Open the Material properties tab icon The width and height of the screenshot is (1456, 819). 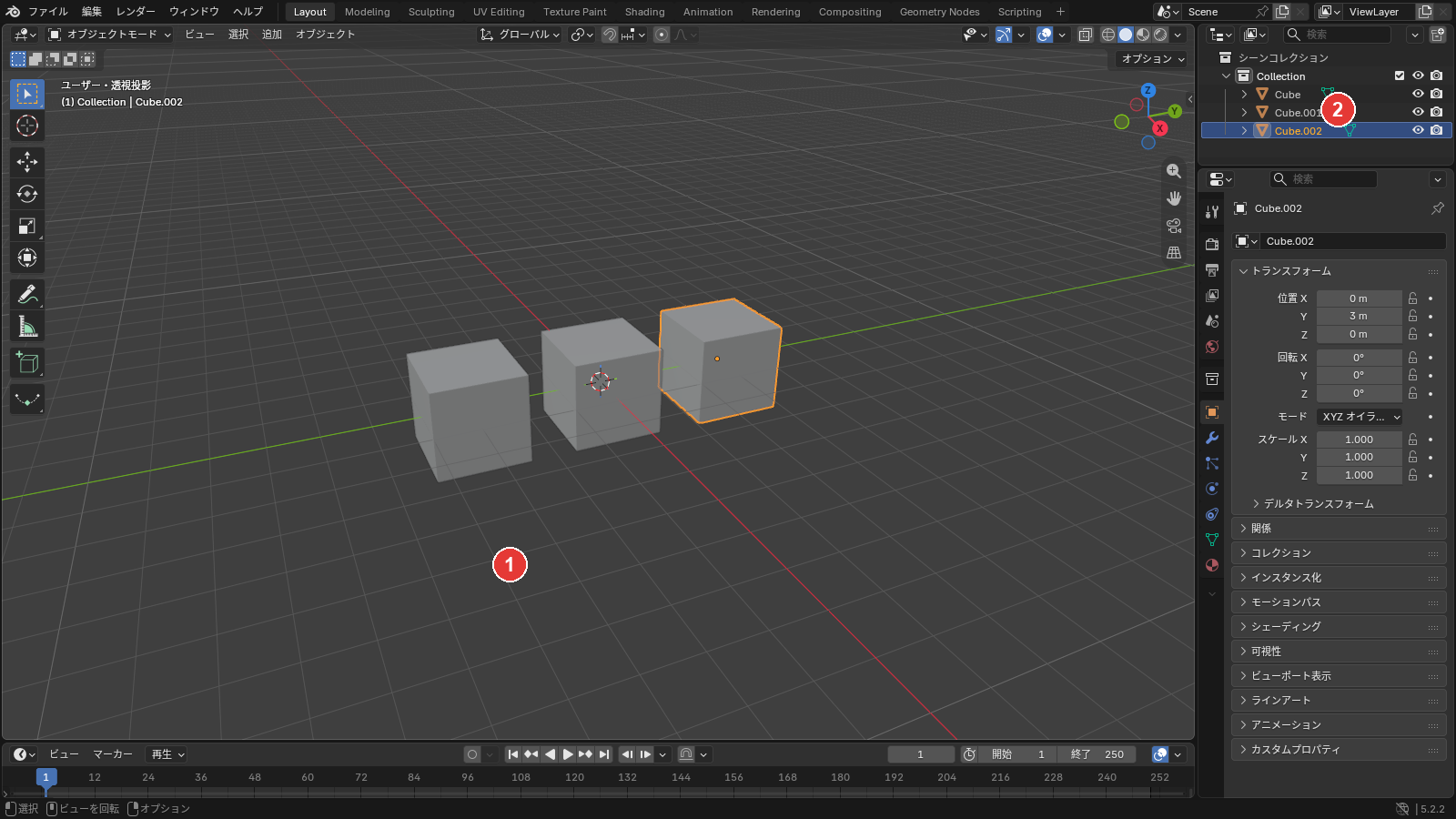[x=1212, y=565]
